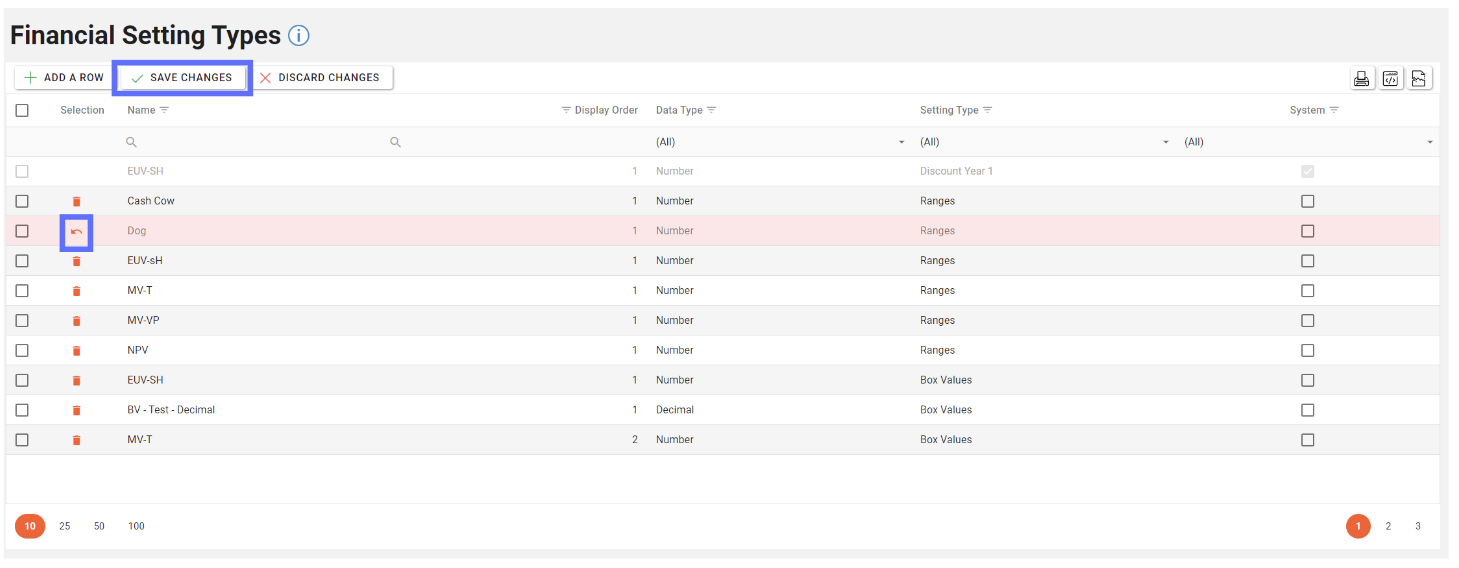Click the code export icon in the toolbar
The image size is (1459, 568).
1390,79
